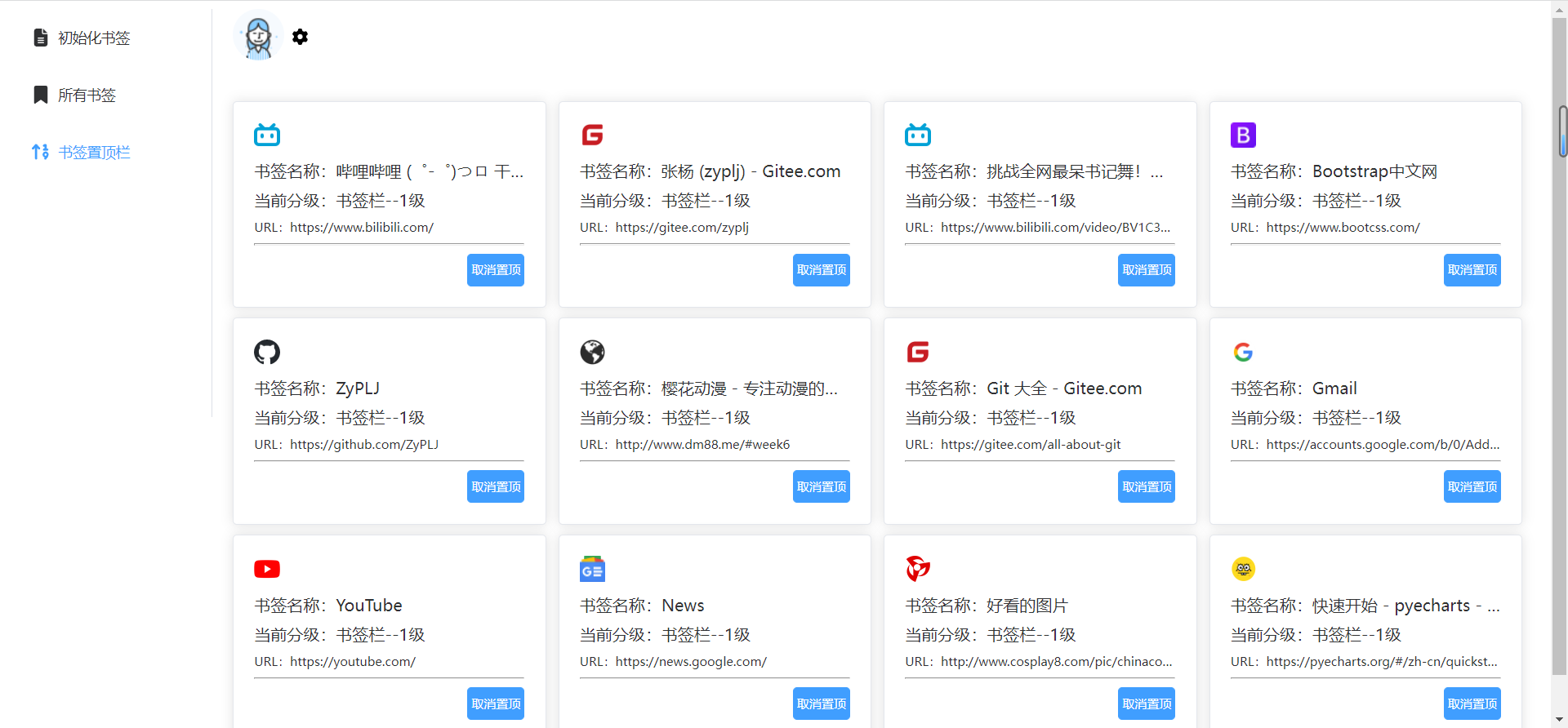The image size is (1568, 728).
Task: Click the yellow pyecharts icon
Action: [x=1243, y=569]
